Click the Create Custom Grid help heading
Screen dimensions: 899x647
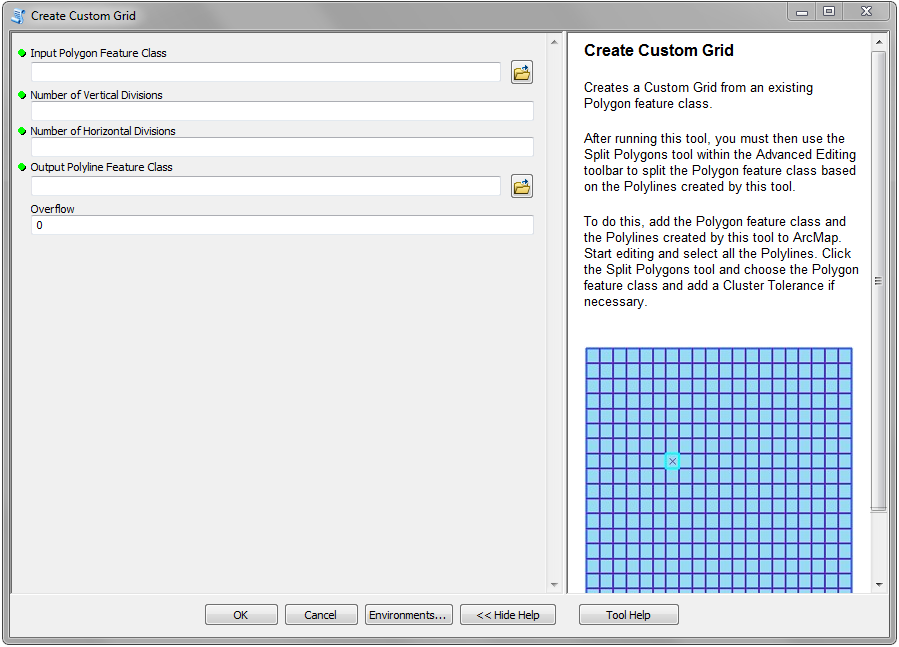point(658,50)
